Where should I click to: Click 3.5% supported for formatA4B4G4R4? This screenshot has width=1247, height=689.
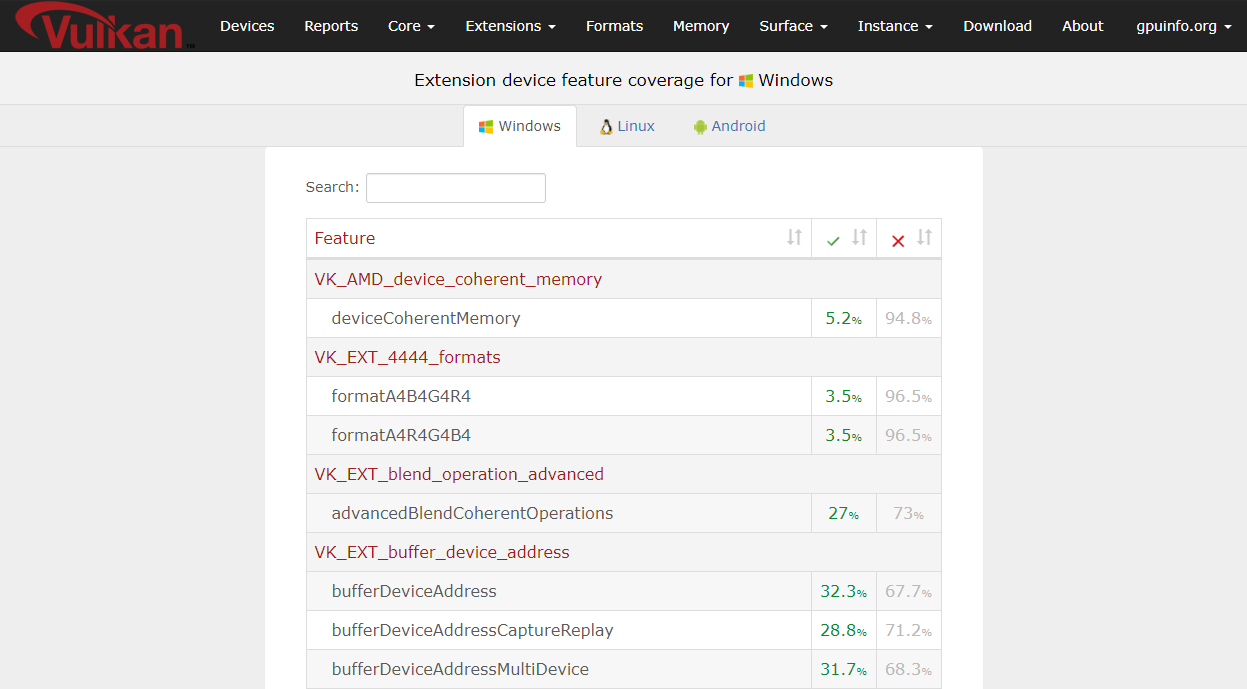point(844,396)
